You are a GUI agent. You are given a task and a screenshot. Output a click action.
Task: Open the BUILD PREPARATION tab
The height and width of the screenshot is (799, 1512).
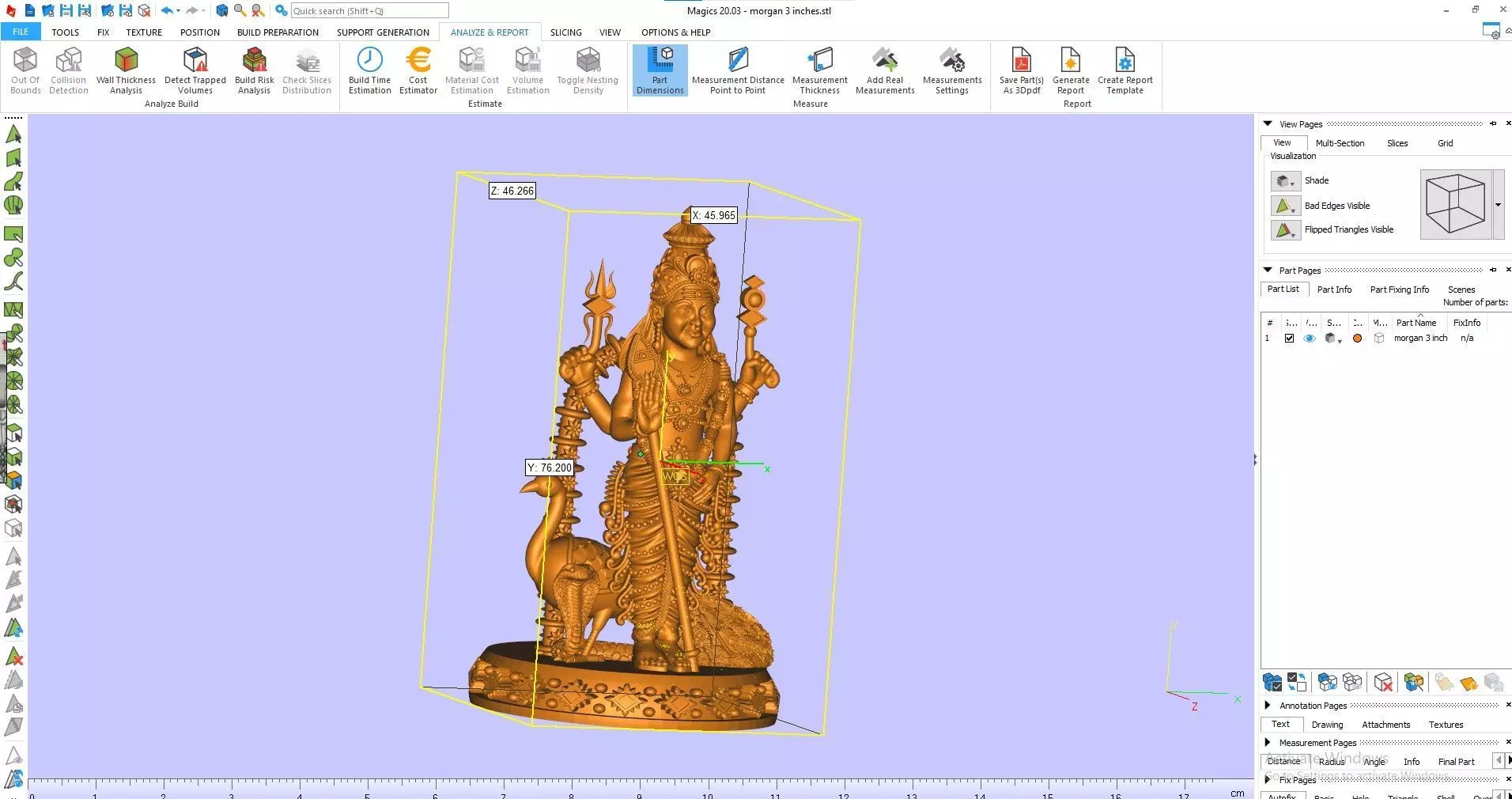278,32
